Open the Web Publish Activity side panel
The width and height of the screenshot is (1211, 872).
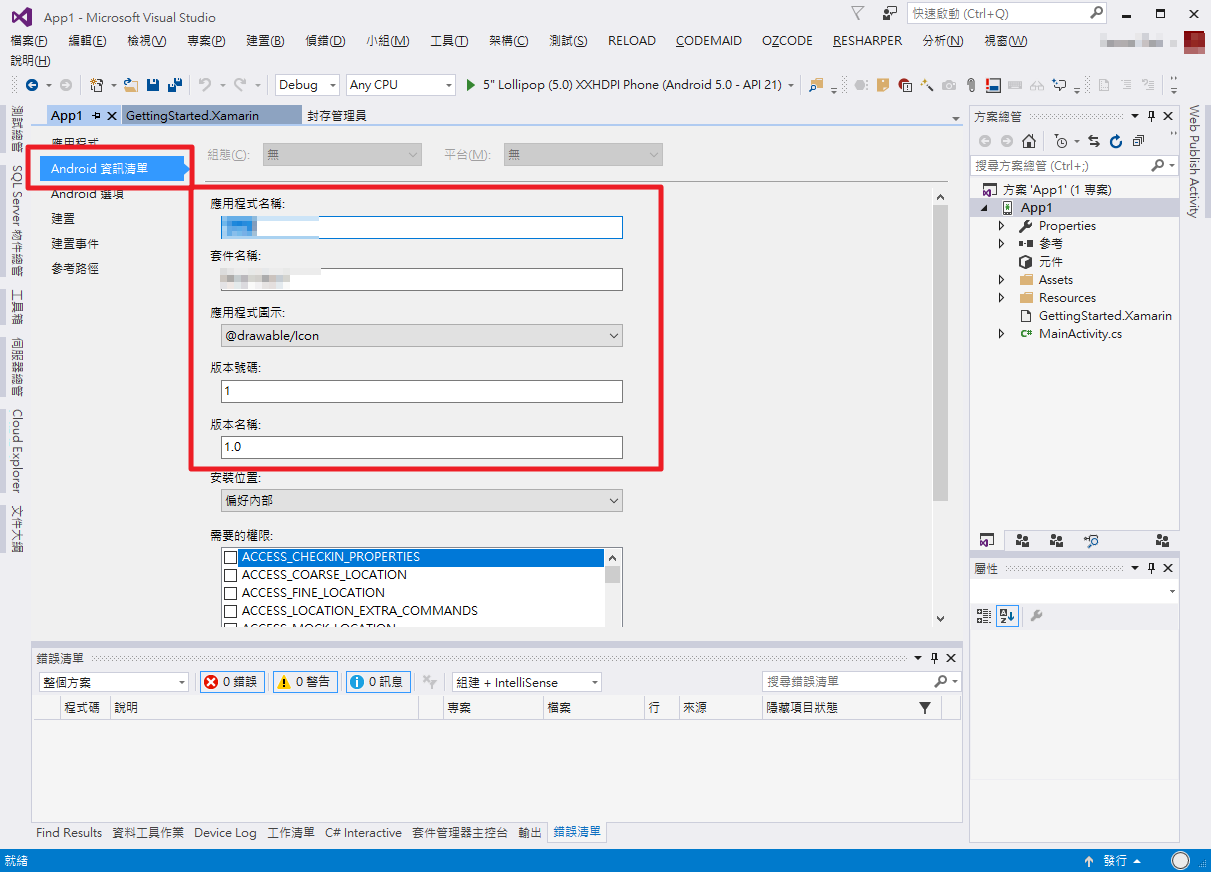point(1193,161)
